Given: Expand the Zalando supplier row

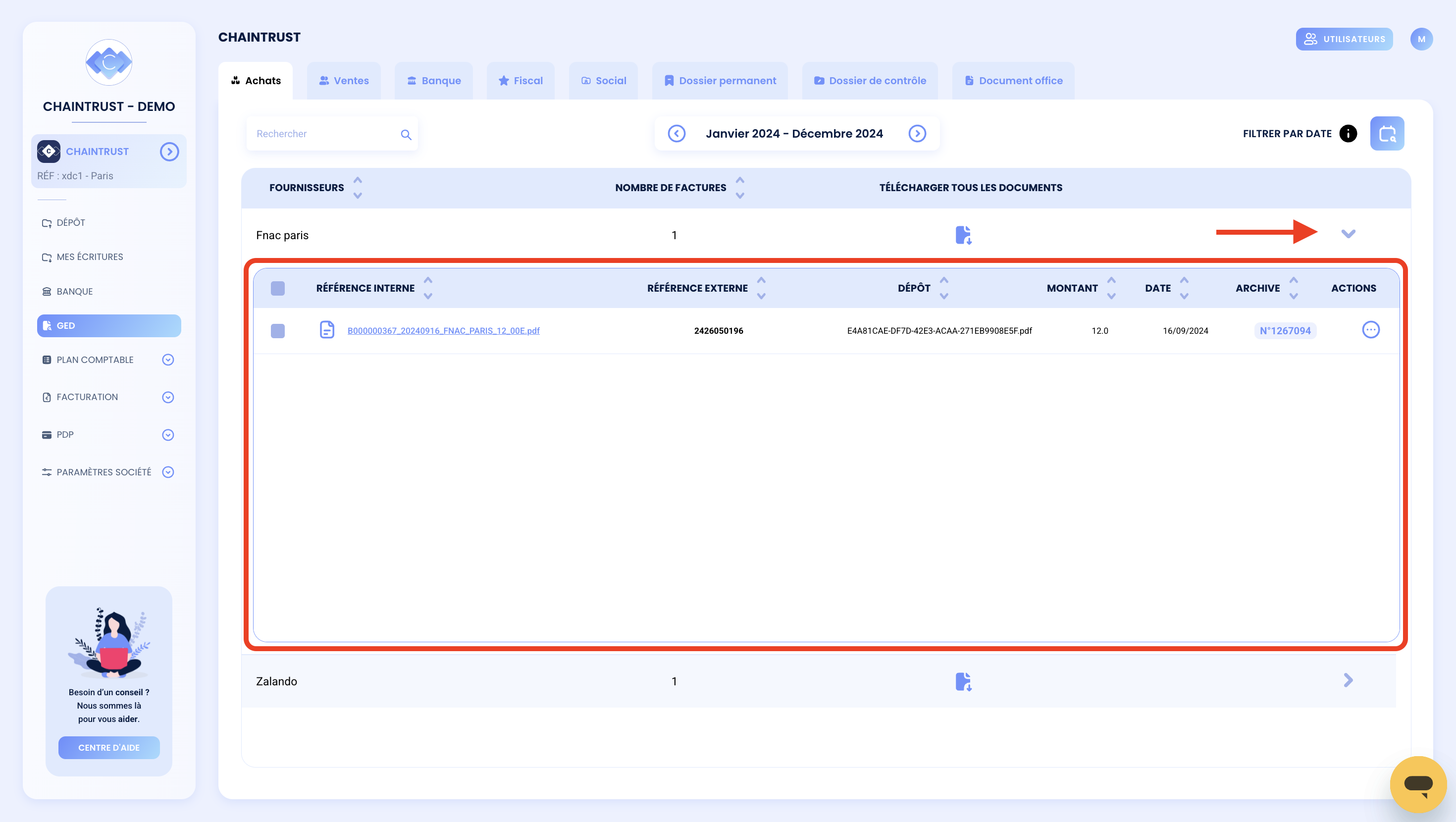Looking at the screenshot, I should coord(1348,680).
